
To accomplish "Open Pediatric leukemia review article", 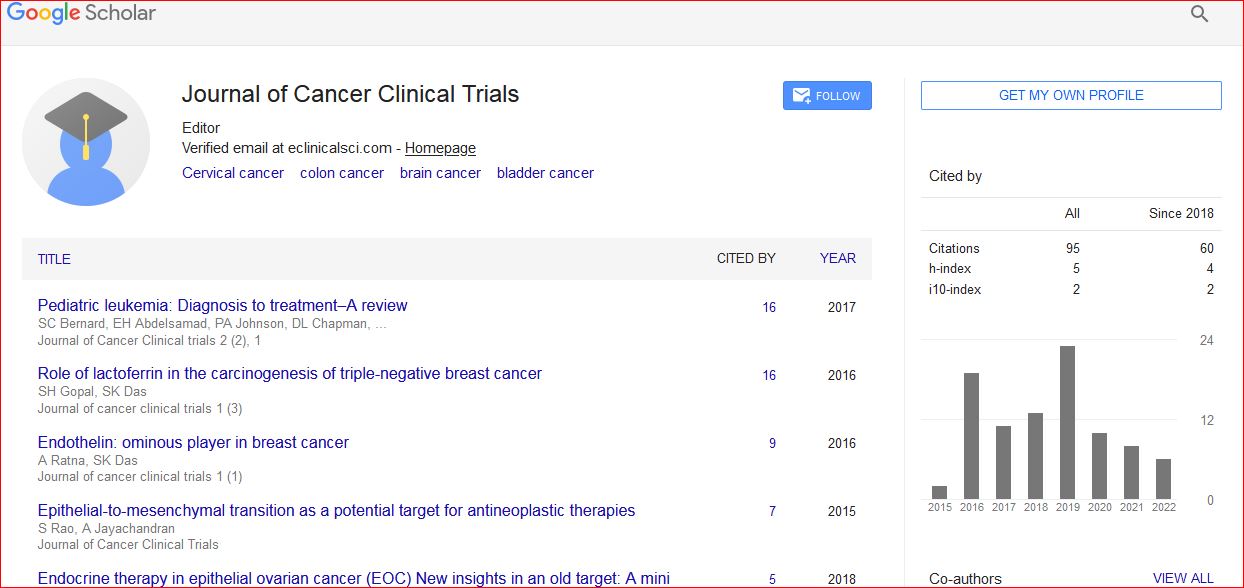I will tap(223, 306).
